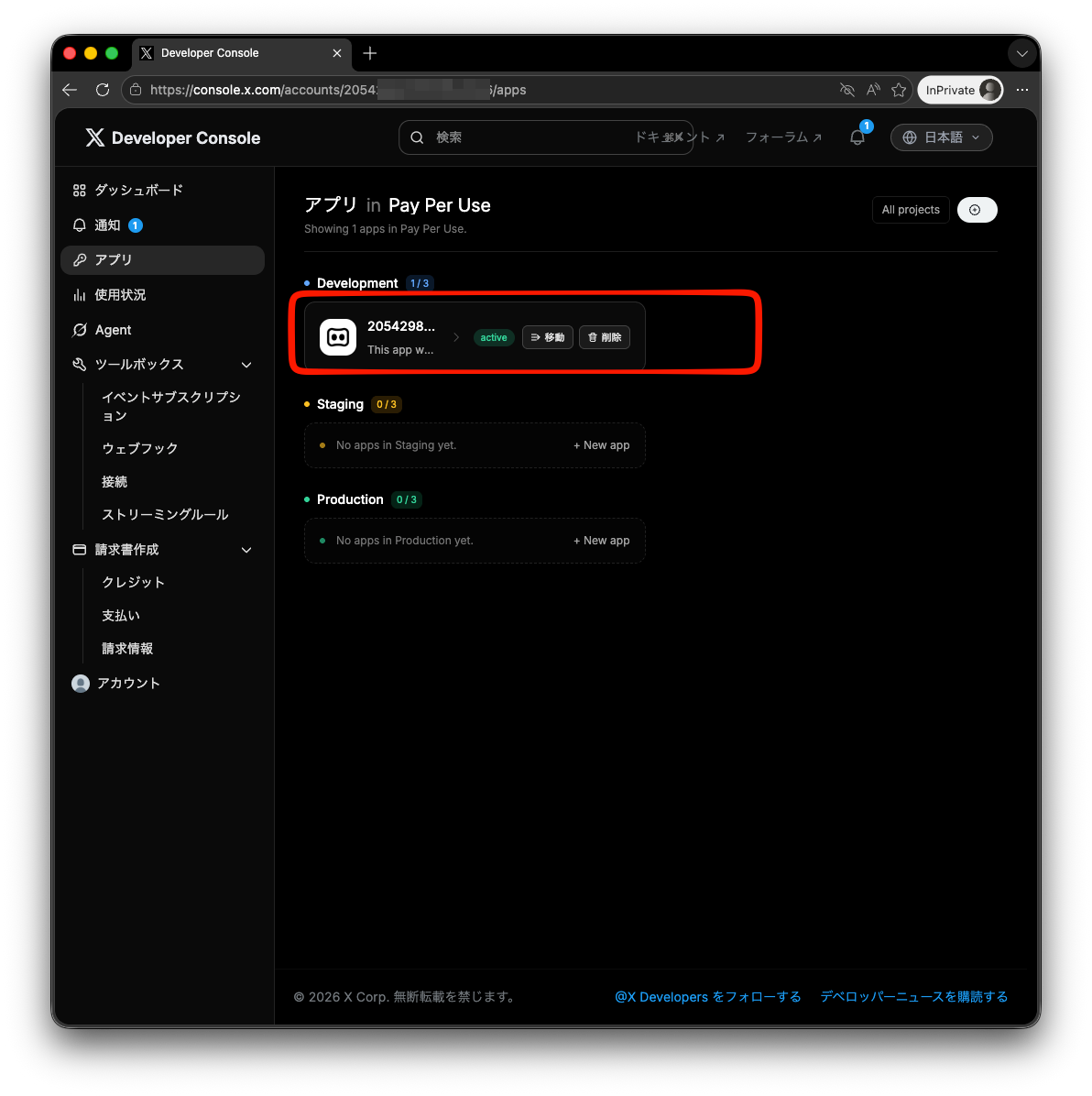The height and width of the screenshot is (1096, 1092).
Task: Click the wrench icon beside ツールボックス
Action: pyautogui.click(x=80, y=365)
